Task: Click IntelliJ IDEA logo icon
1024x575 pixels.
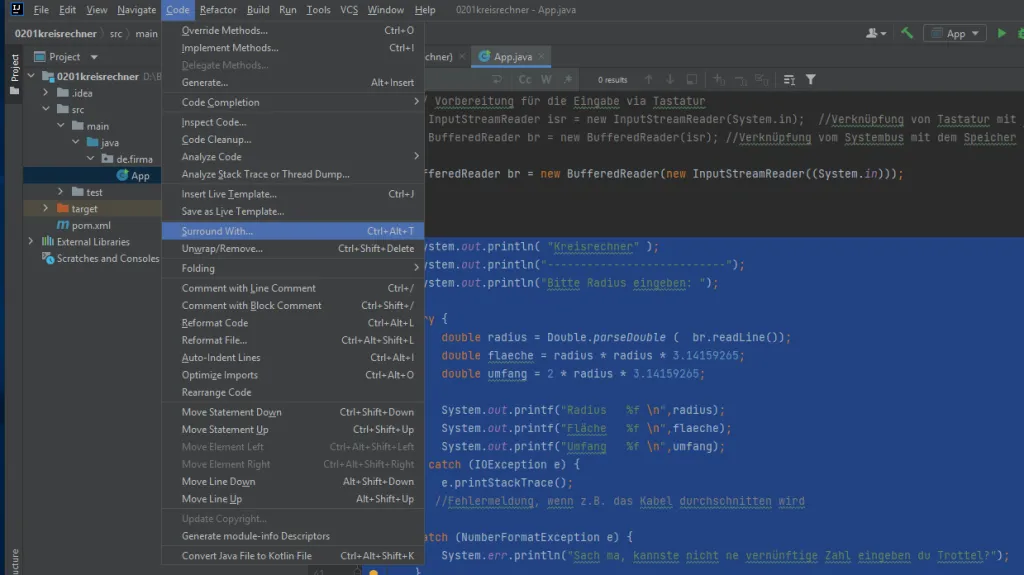Action: [16, 9]
